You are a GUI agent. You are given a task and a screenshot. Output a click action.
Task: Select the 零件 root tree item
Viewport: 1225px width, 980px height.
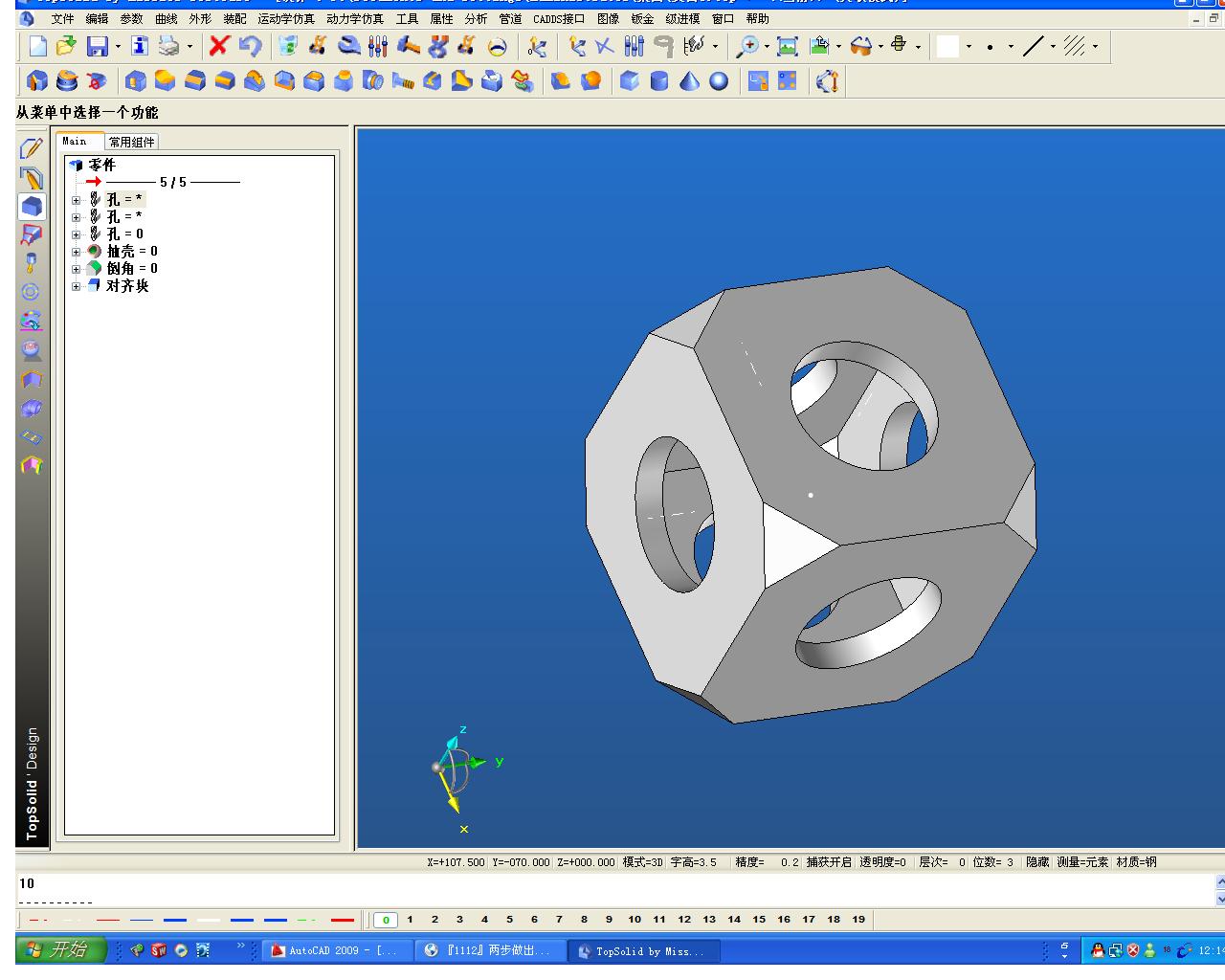[x=102, y=166]
